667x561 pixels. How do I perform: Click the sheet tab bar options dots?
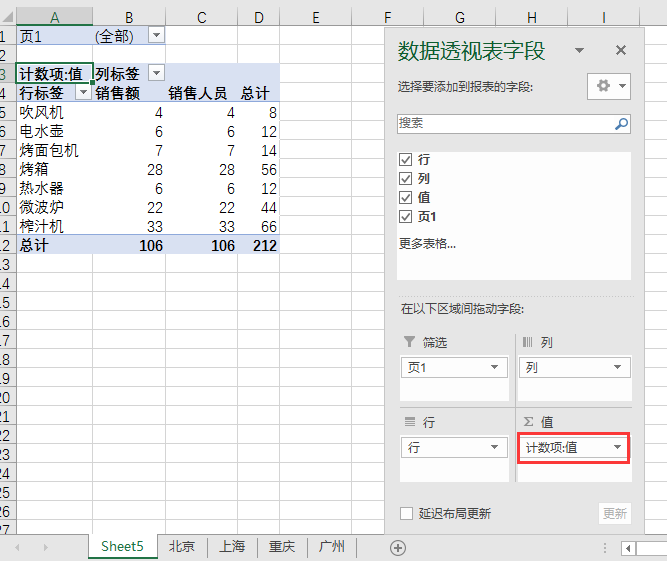pos(604,548)
